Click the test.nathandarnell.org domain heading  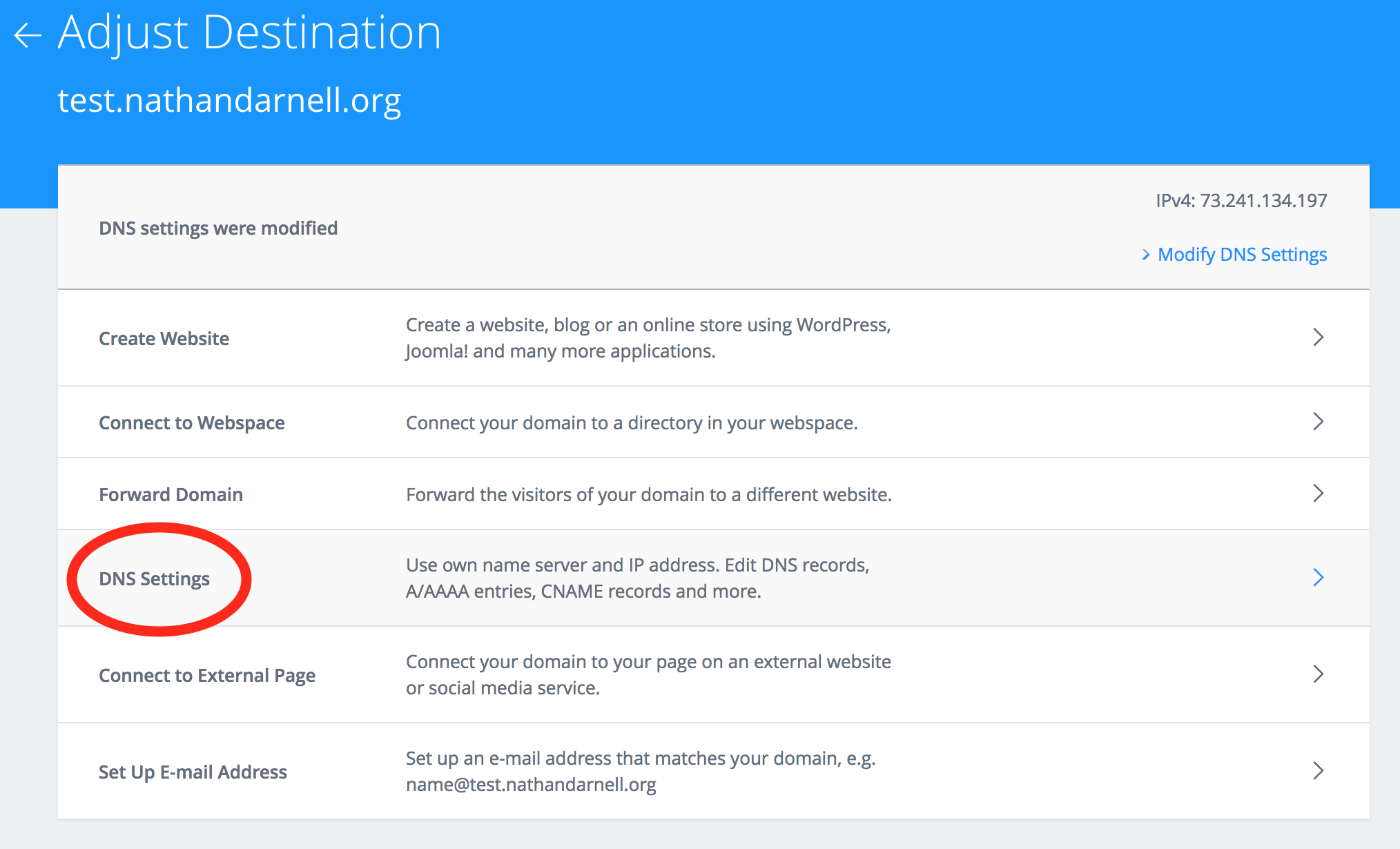(229, 101)
